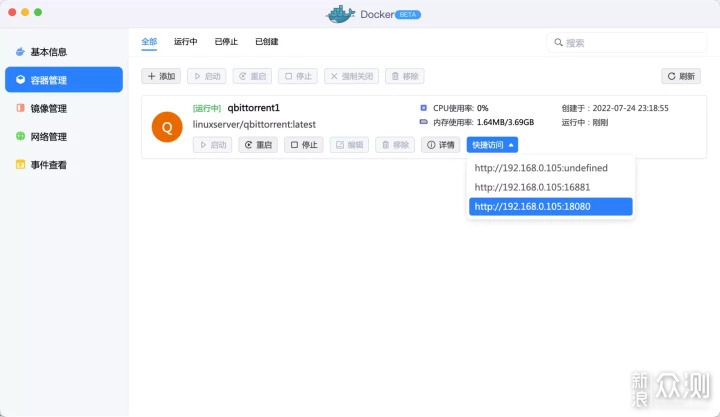
Task: Click the BETA badge in title
Action: pos(408,15)
